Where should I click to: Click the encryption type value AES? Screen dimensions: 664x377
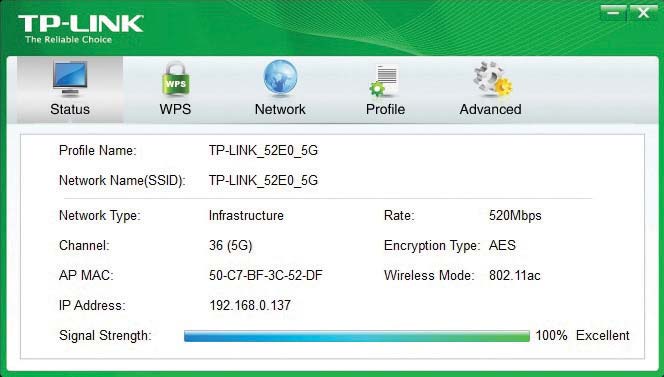[x=502, y=245]
